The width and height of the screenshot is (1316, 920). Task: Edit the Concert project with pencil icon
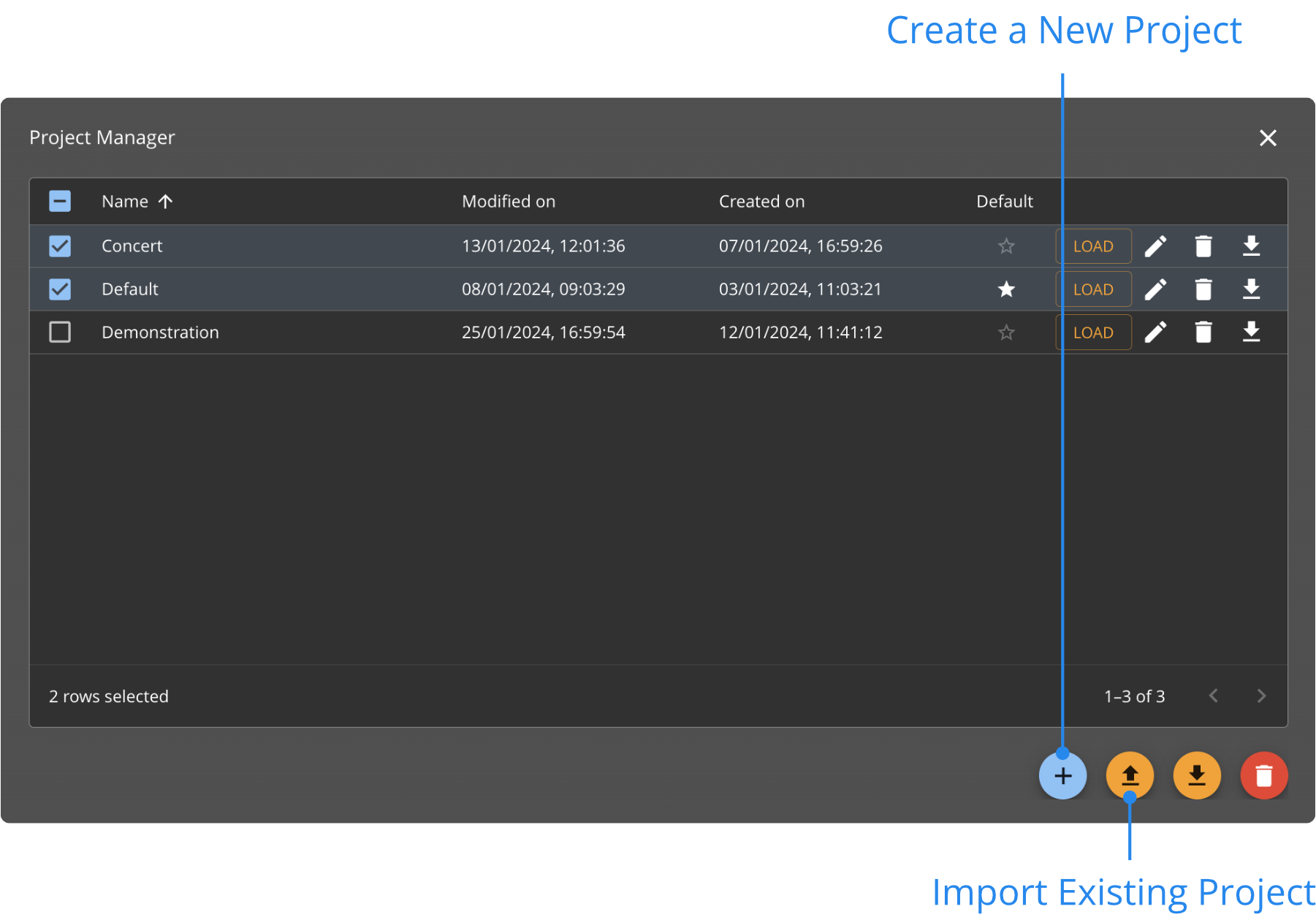[x=1155, y=246]
